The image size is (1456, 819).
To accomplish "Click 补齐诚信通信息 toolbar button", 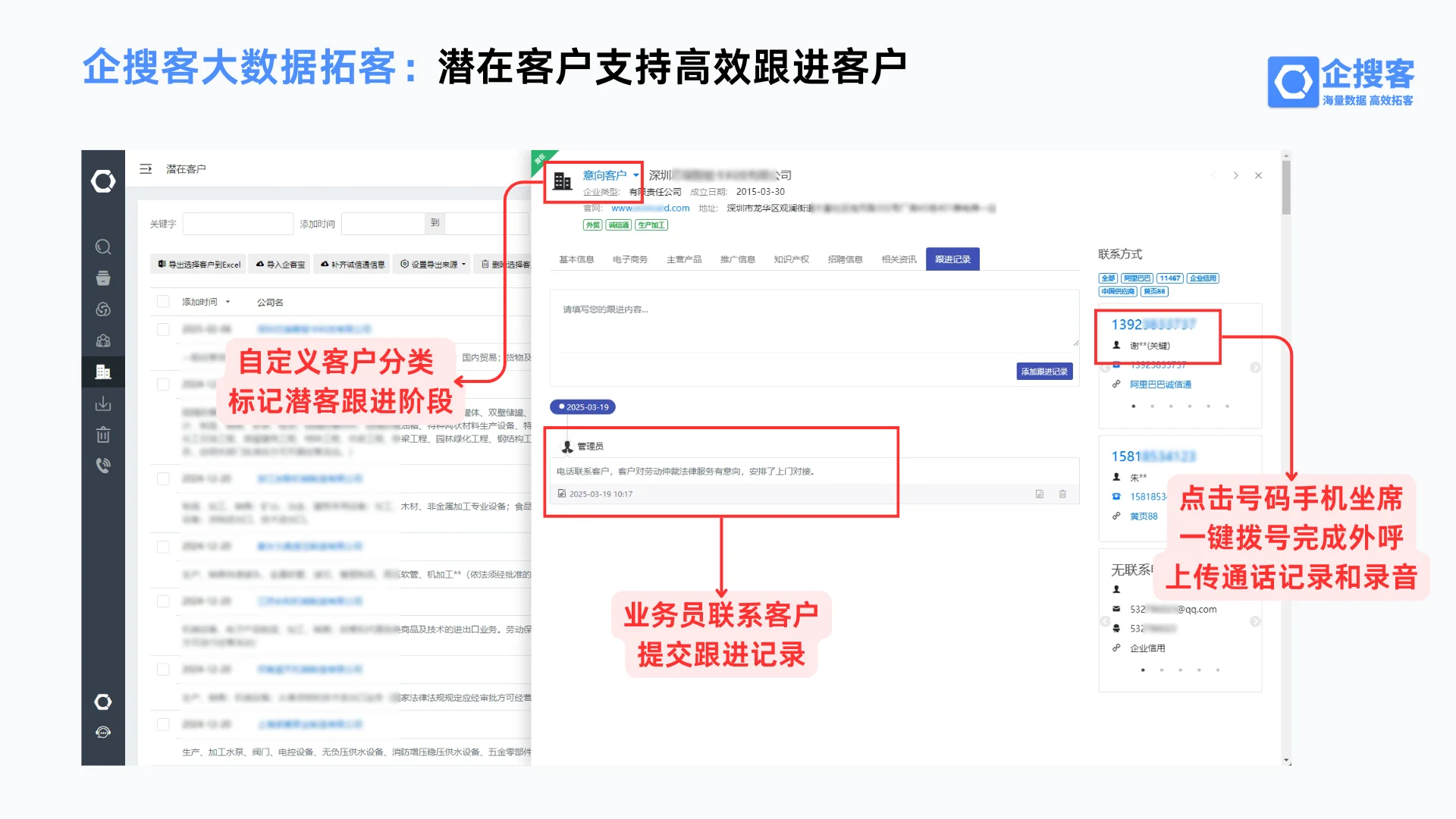I will [x=353, y=265].
